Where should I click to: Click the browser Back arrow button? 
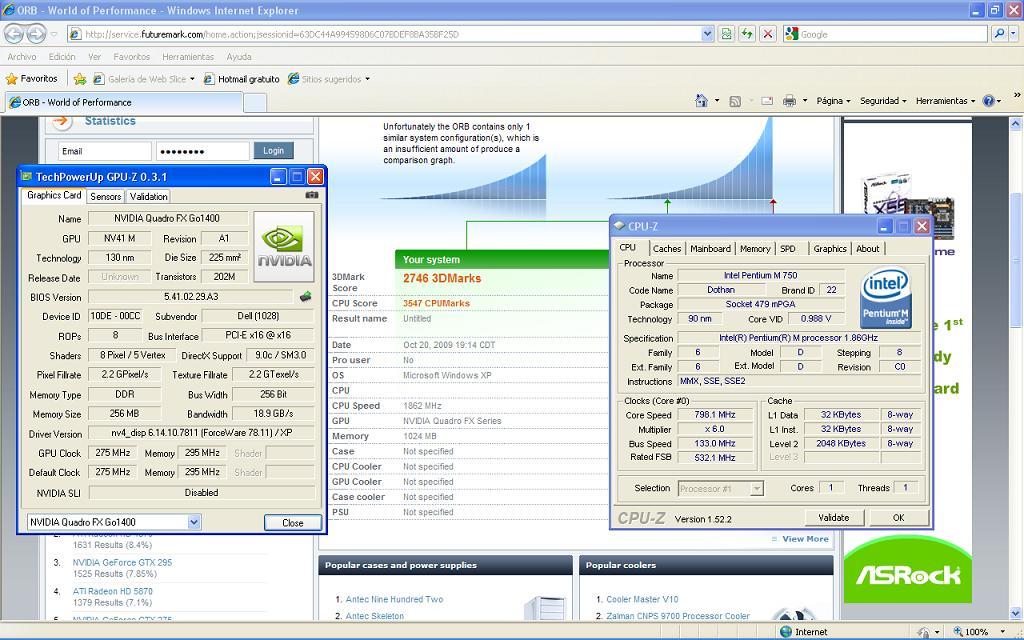[x=14, y=34]
